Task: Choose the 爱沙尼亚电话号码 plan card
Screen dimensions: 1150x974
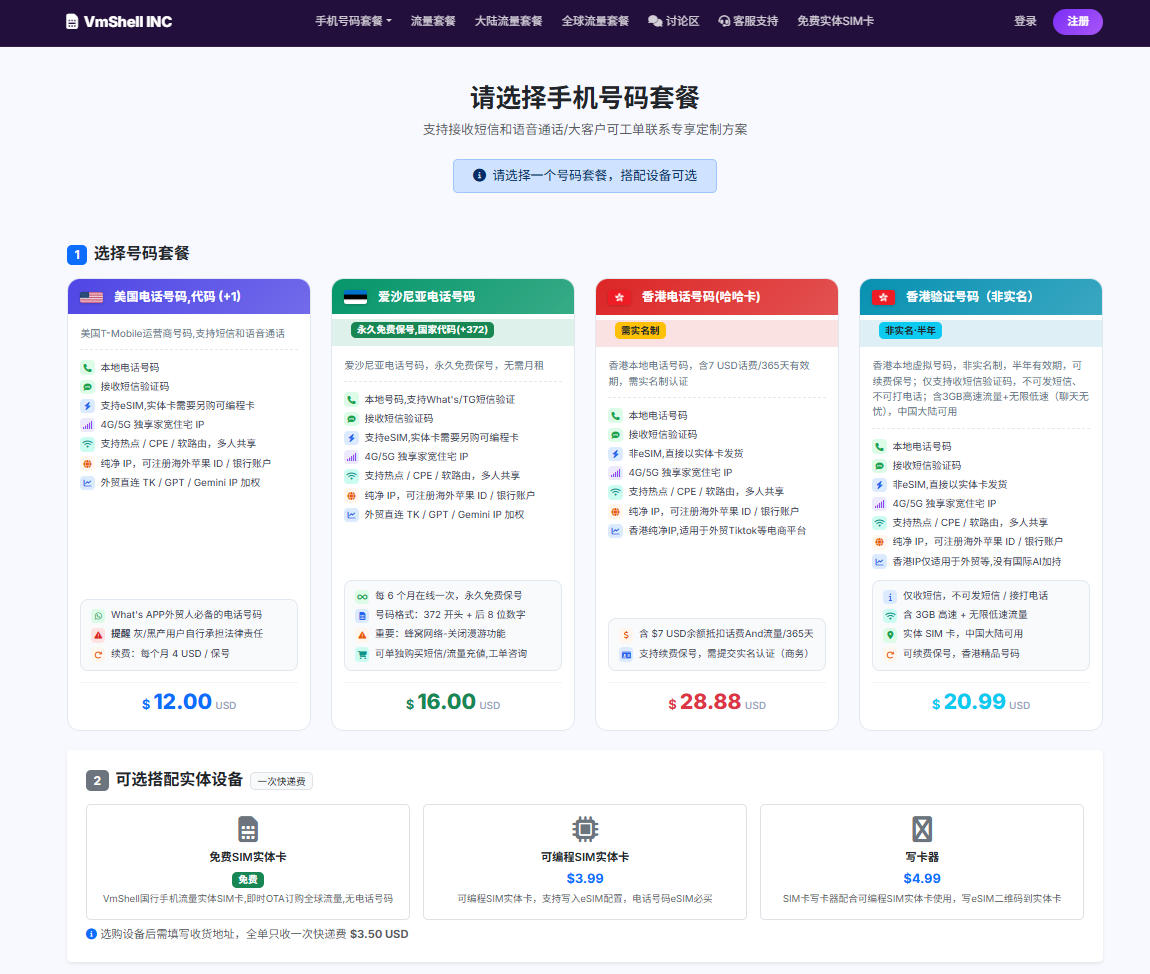Action: 452,297
